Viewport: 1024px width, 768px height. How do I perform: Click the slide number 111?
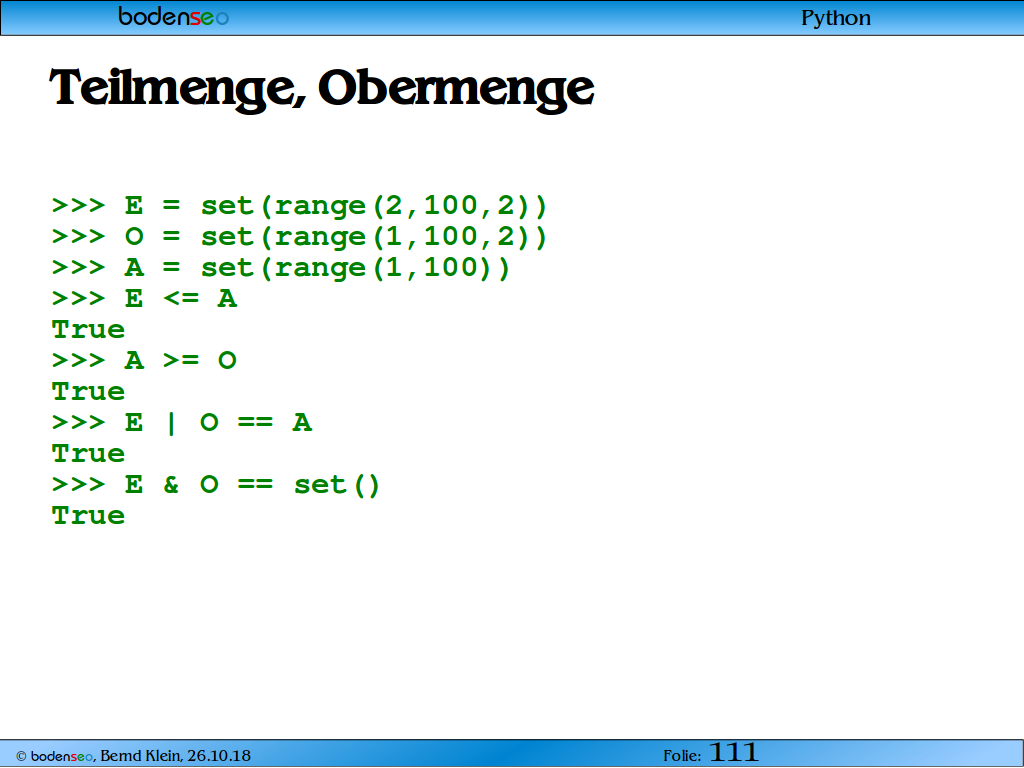(734, 752)
